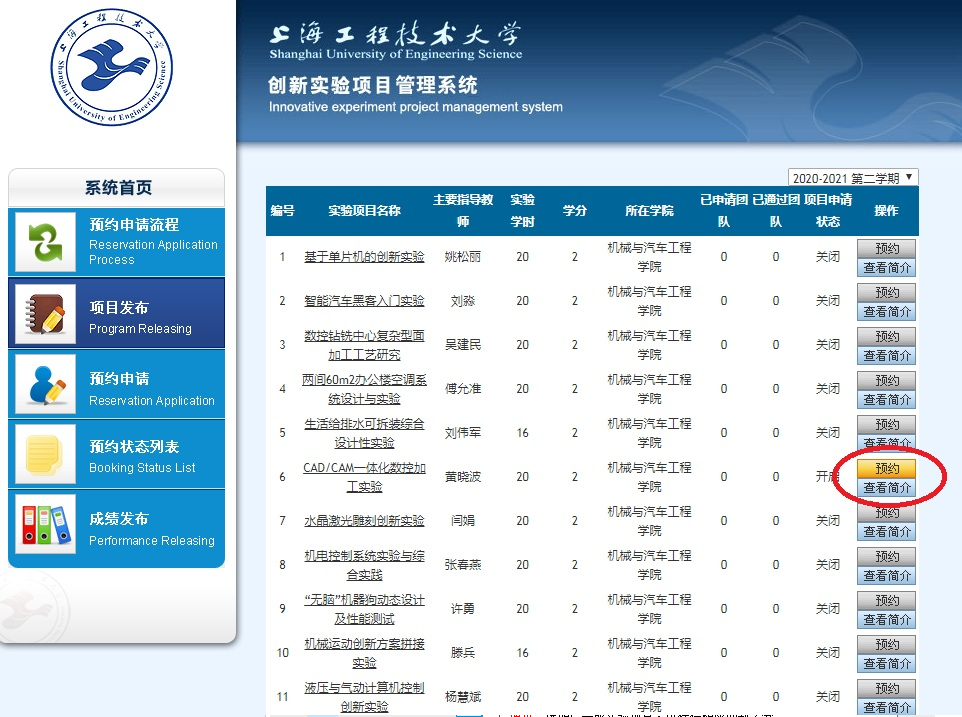The image size is (962, 717).
Task: Open the 基于单片机的创新实验 project link
Action: 364,257
